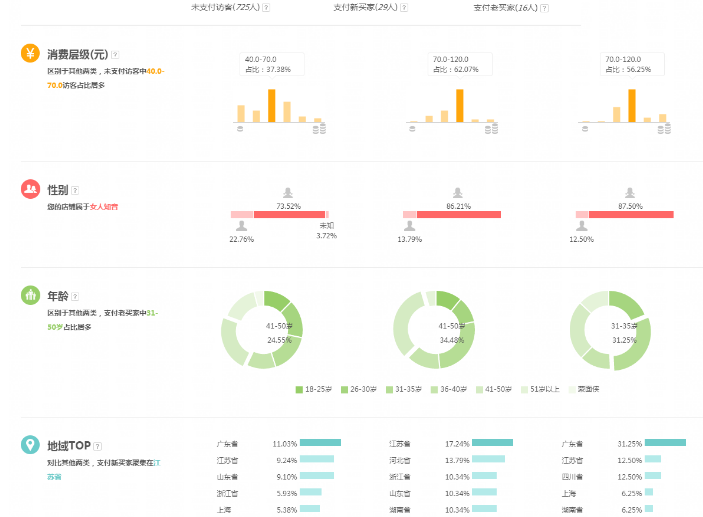703x517 pixels.
Task: Toggle the 51岁以上 legend item
Action: click(536, 389)
